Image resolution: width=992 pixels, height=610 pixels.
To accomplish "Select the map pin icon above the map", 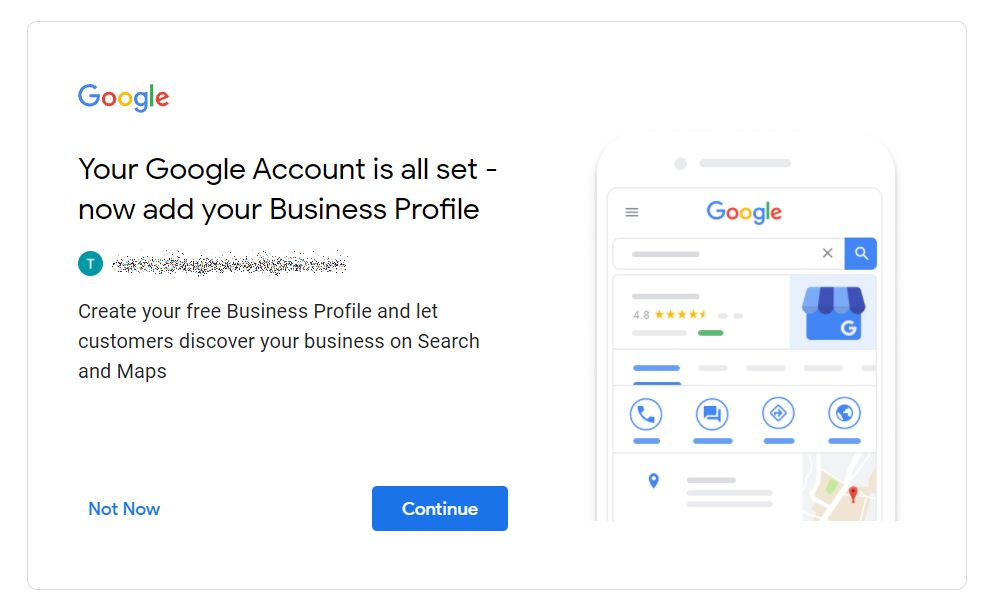I will [652, 481].
